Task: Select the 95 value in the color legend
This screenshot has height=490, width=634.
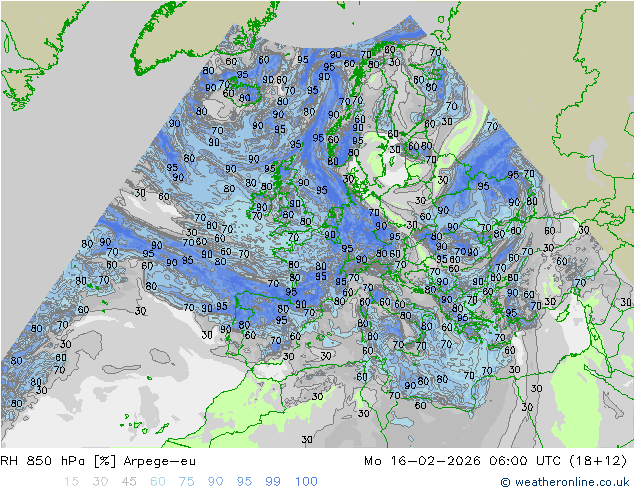Action: tap(244, 482)
